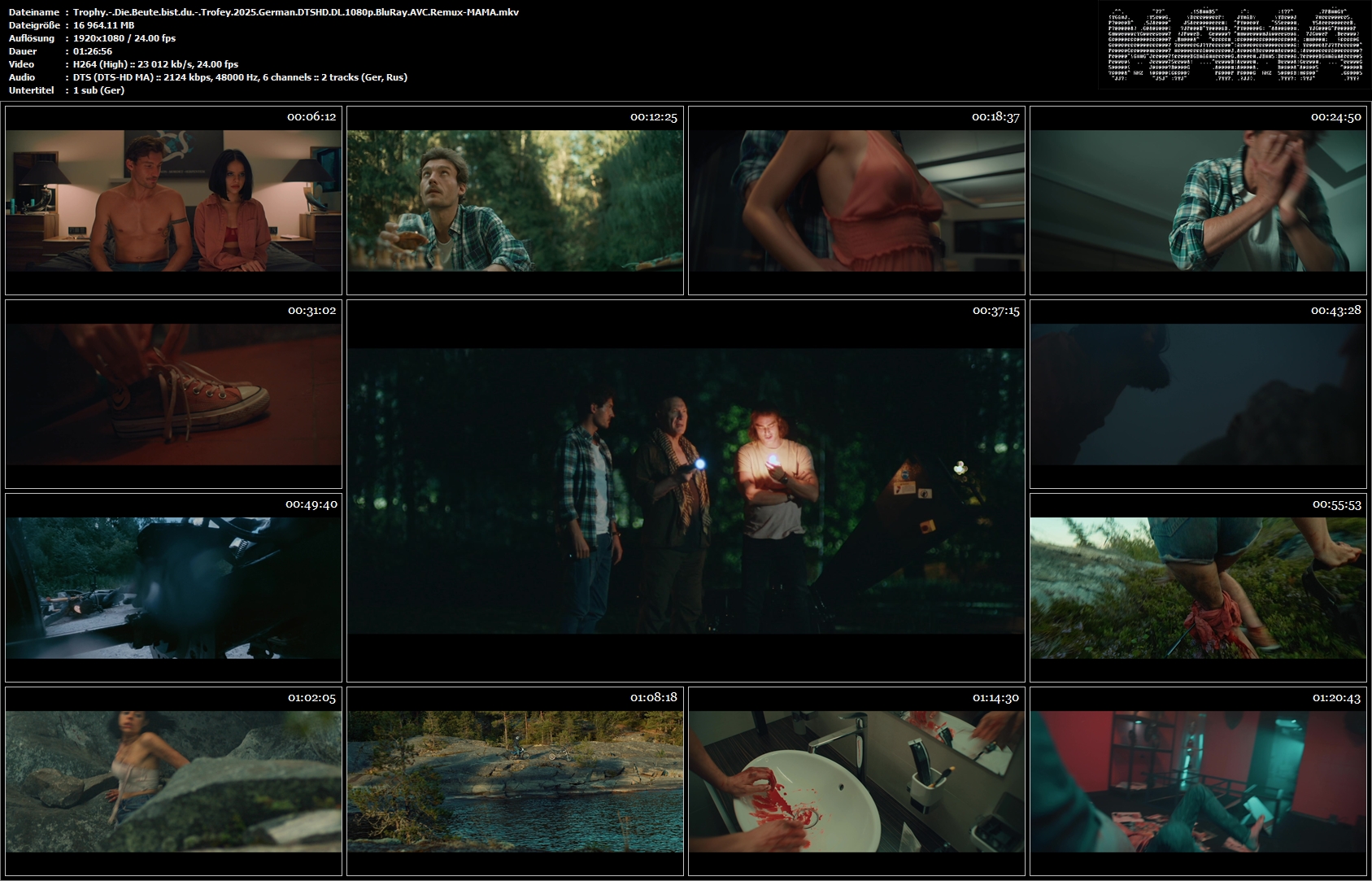The height and width of the screenshot is (881, 1372).
Task: Open the thumbnail of the bloody bandaged leg
Action: 1198,587
